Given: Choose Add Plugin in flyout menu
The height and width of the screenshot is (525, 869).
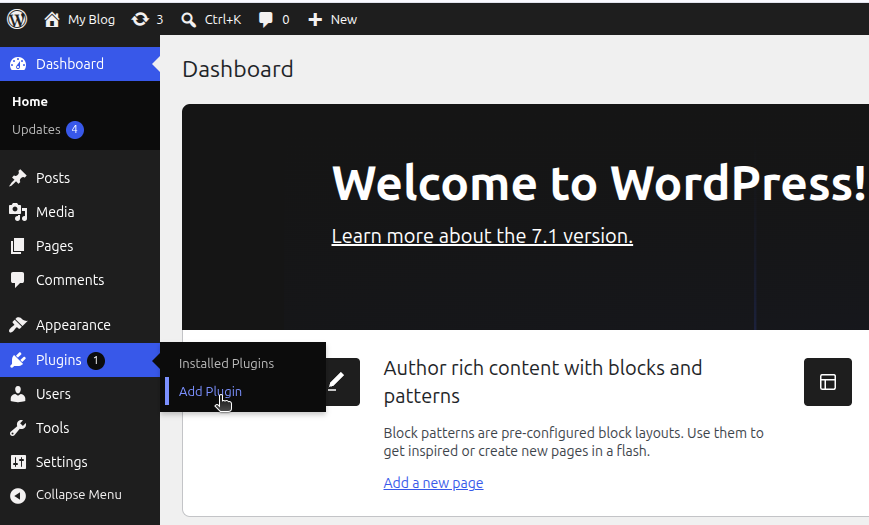Looking at the screenshot, I should click(210, 391).
